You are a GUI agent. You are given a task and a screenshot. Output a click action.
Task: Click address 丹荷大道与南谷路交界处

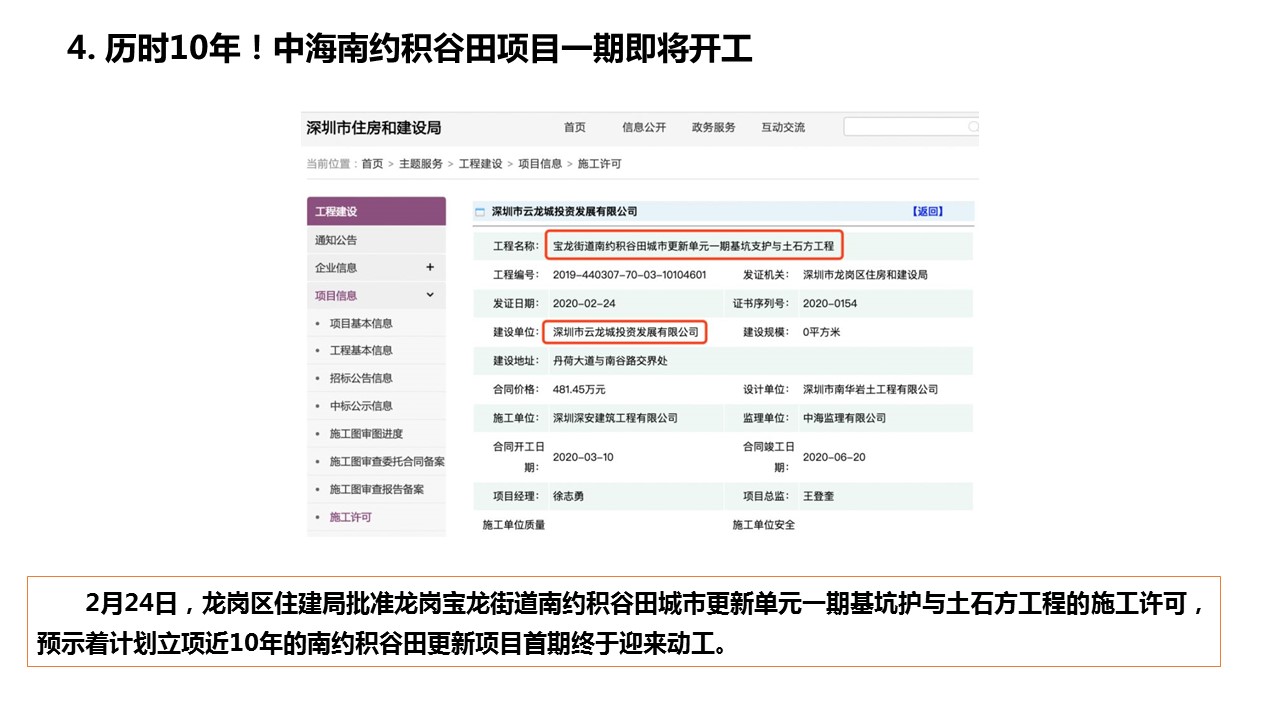tap(610, 360)
